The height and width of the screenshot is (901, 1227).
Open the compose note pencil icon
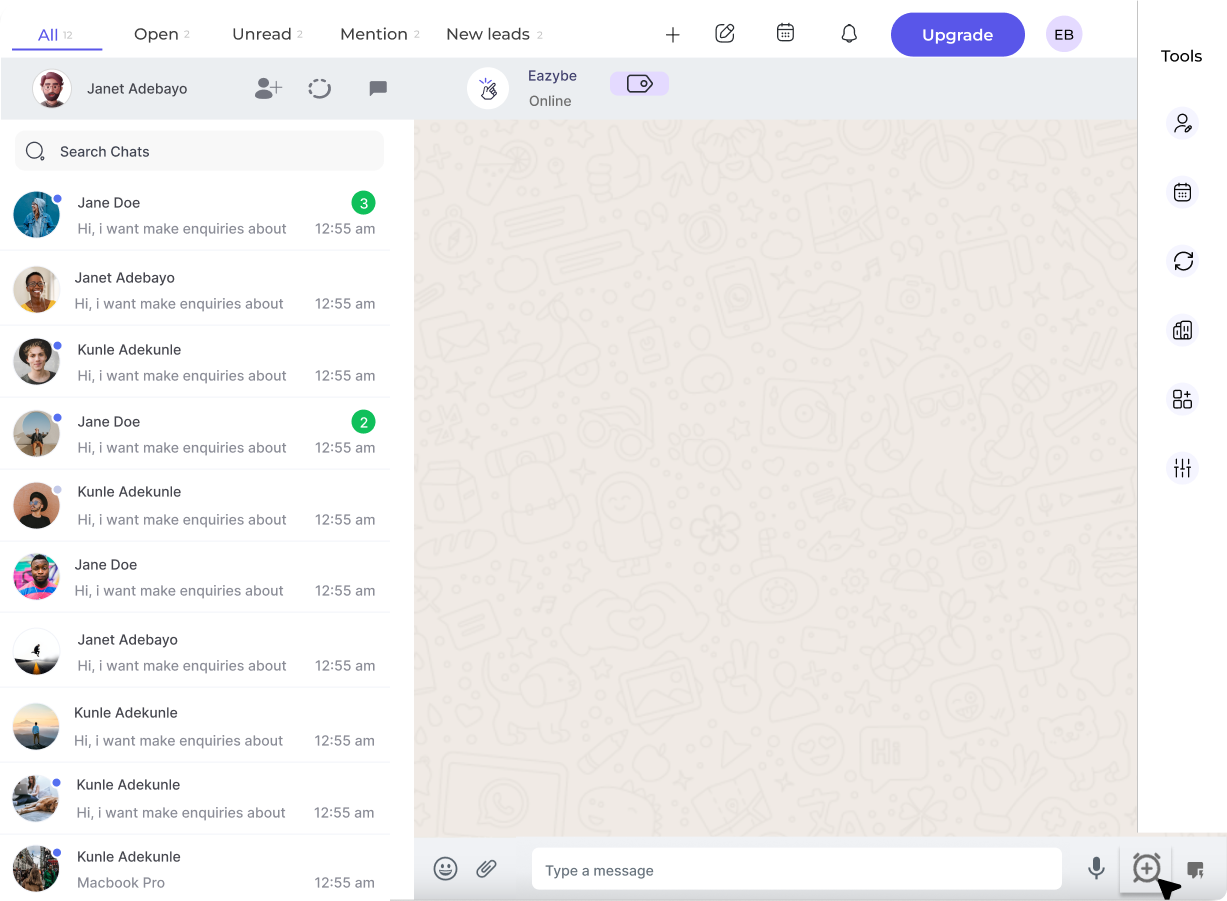[725, 34]
